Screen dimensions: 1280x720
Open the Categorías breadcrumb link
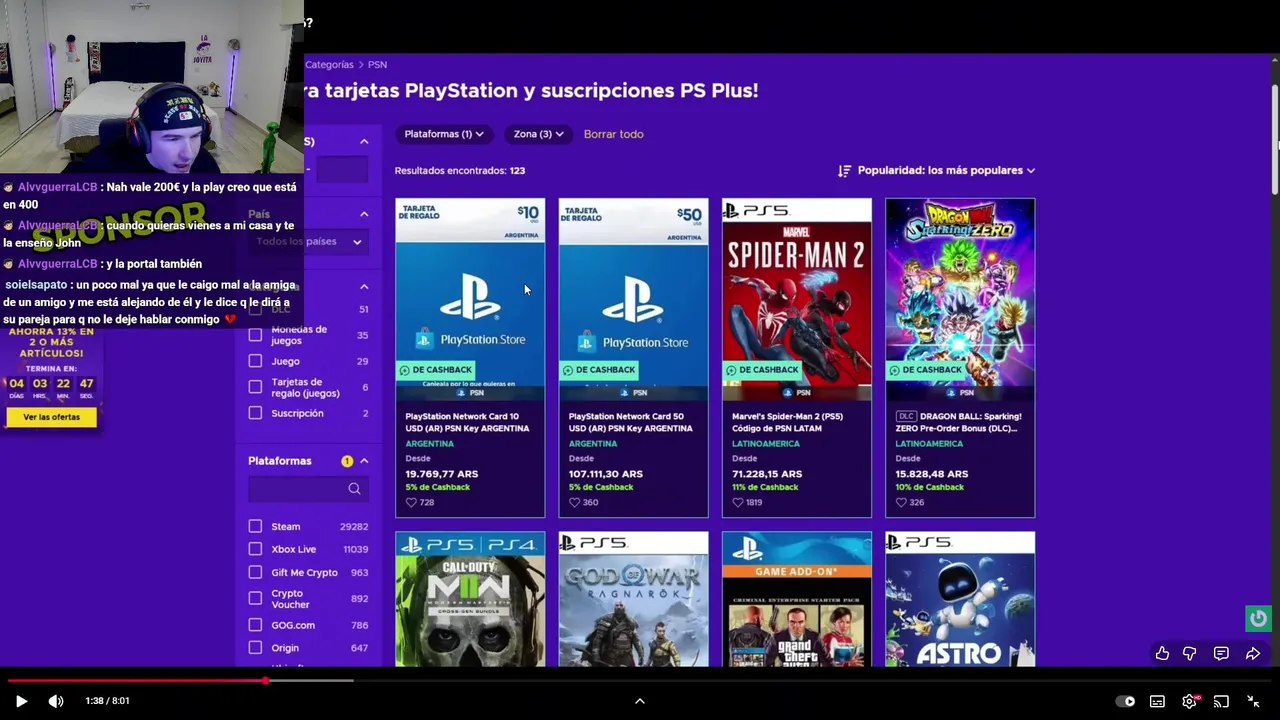tap(329, 64)
